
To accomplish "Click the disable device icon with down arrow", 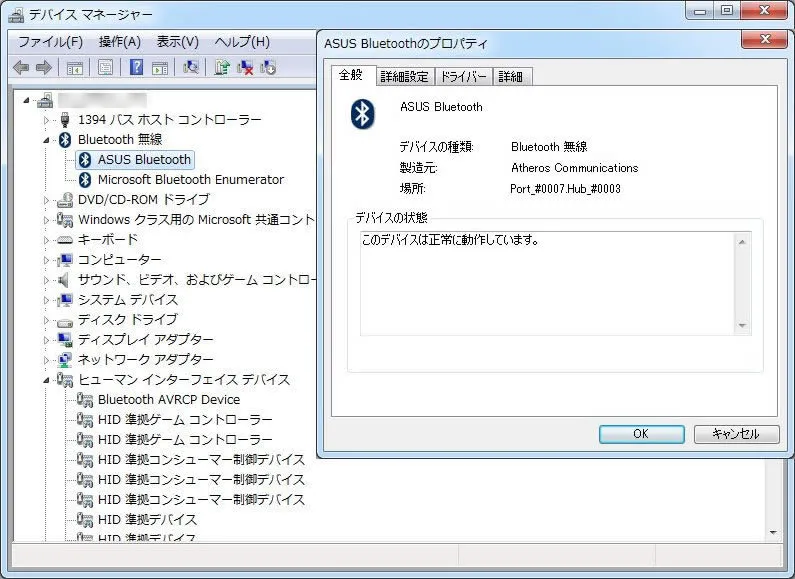I will tap(268, 67).
